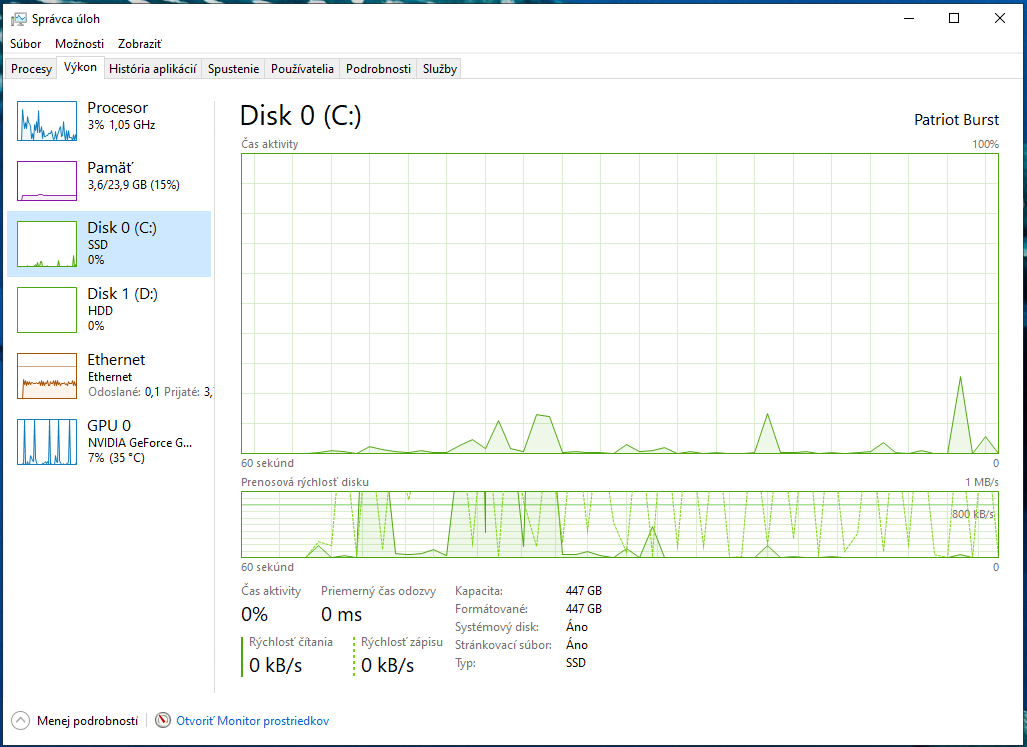Image resolution: width=1027 pixels, height=747 pixels.
Task: Open the Ethernet network graph thumbnail
Action: click(x=47, y=376)
